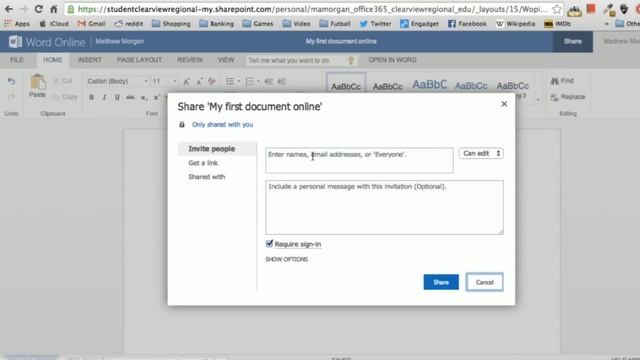Select the large blue AaBbC heading style
640x360 pixels.
[429, 85]
